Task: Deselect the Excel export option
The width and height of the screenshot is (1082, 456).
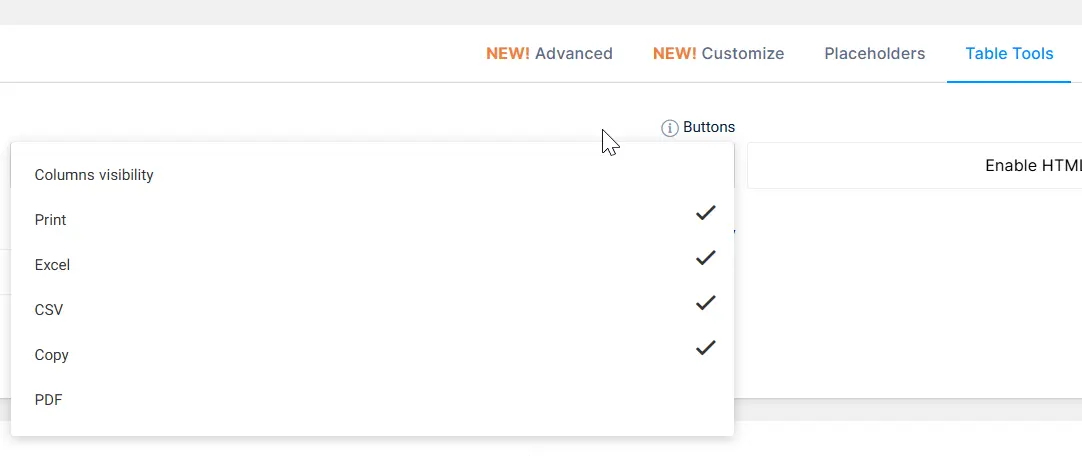Action: (x=372, y=264)
